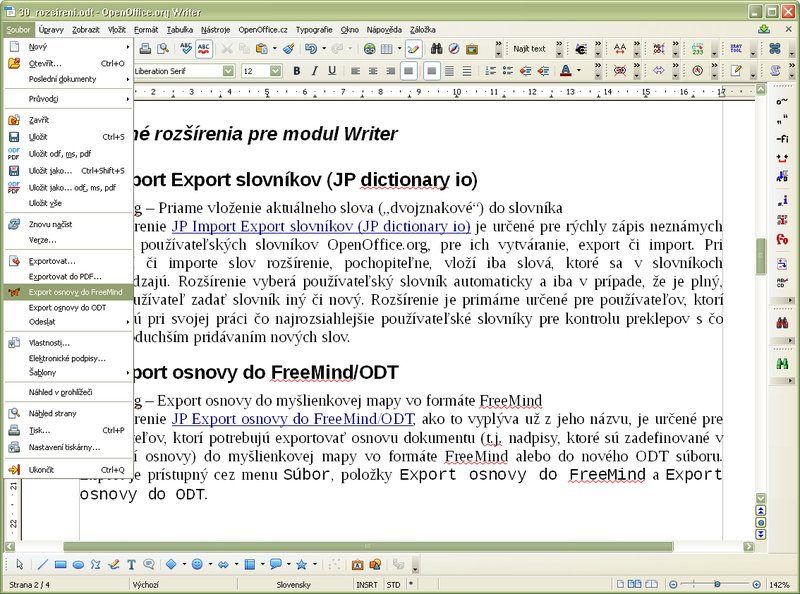The image size is (800, 594).
Task: Toggle numbering list icon
Action: pyautogui.click(x=490, y=71)
